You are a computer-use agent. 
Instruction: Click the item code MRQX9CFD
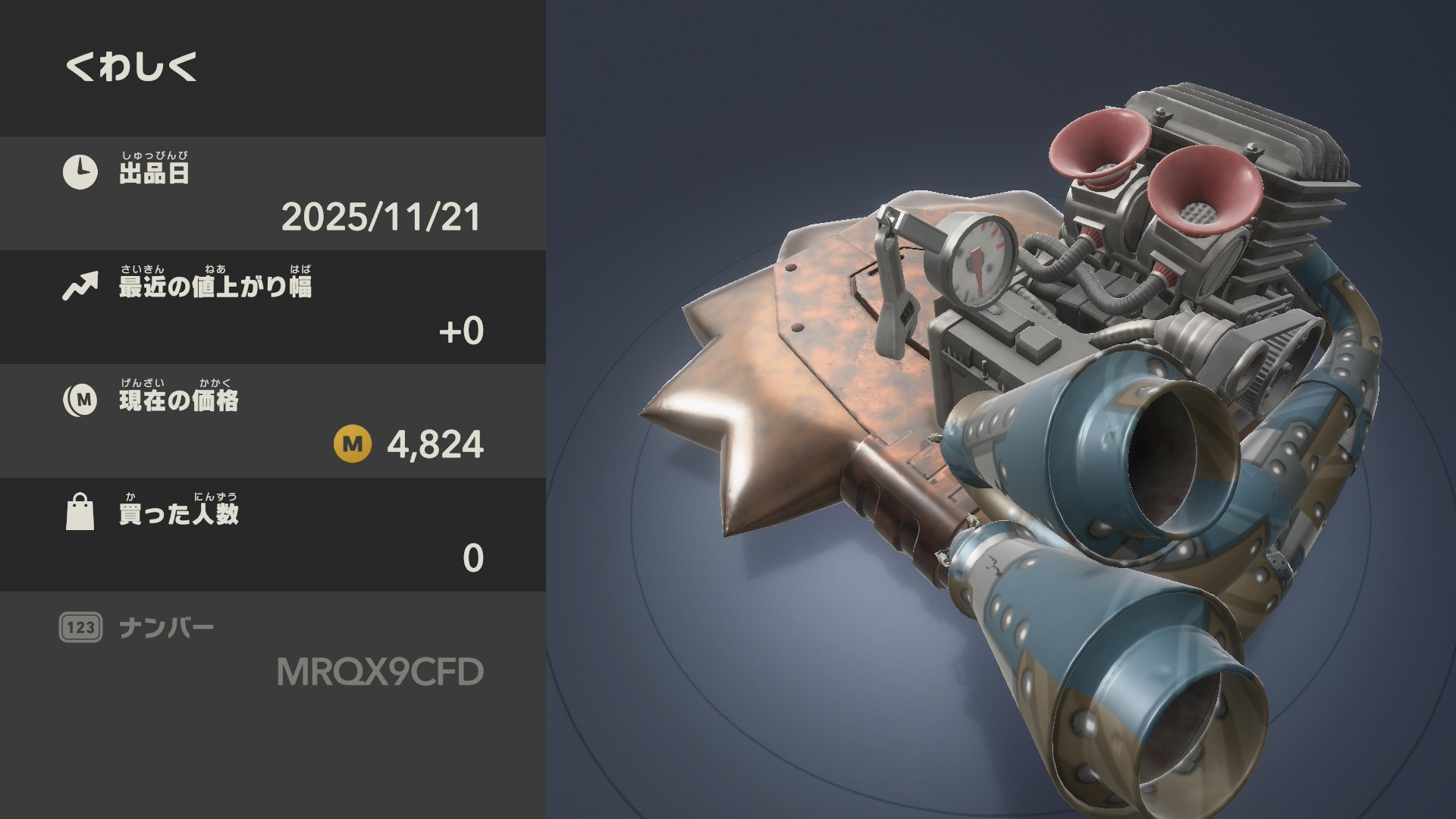[x=380, y=672]
